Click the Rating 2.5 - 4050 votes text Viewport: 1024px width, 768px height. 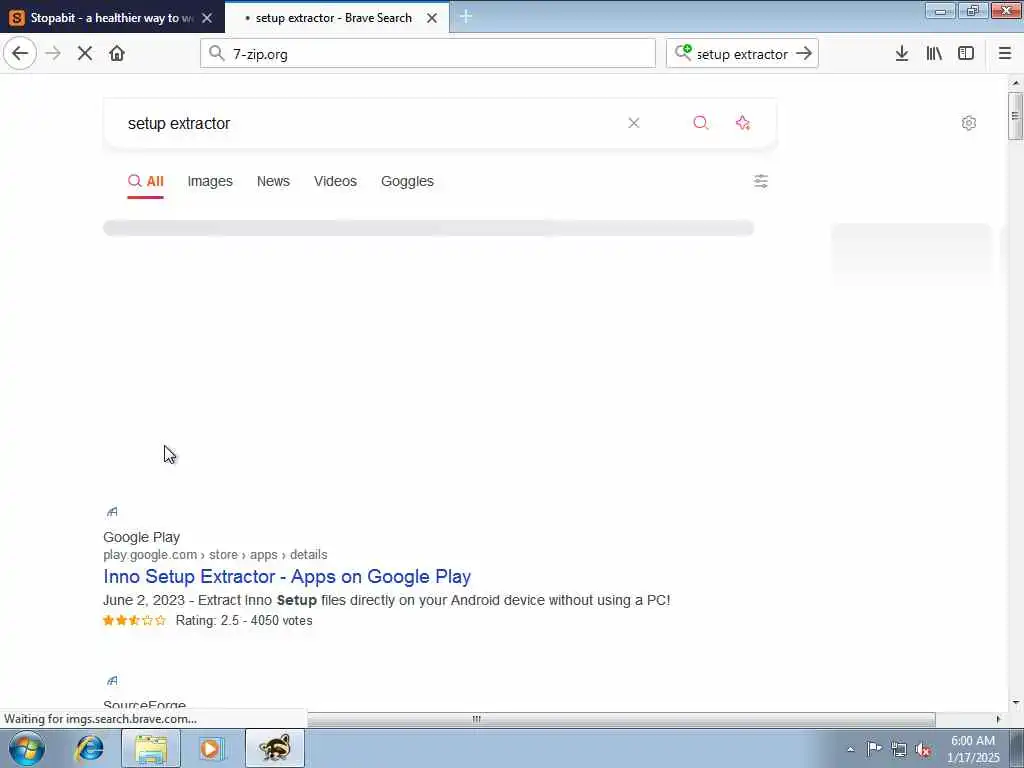[x=244, y=620]
